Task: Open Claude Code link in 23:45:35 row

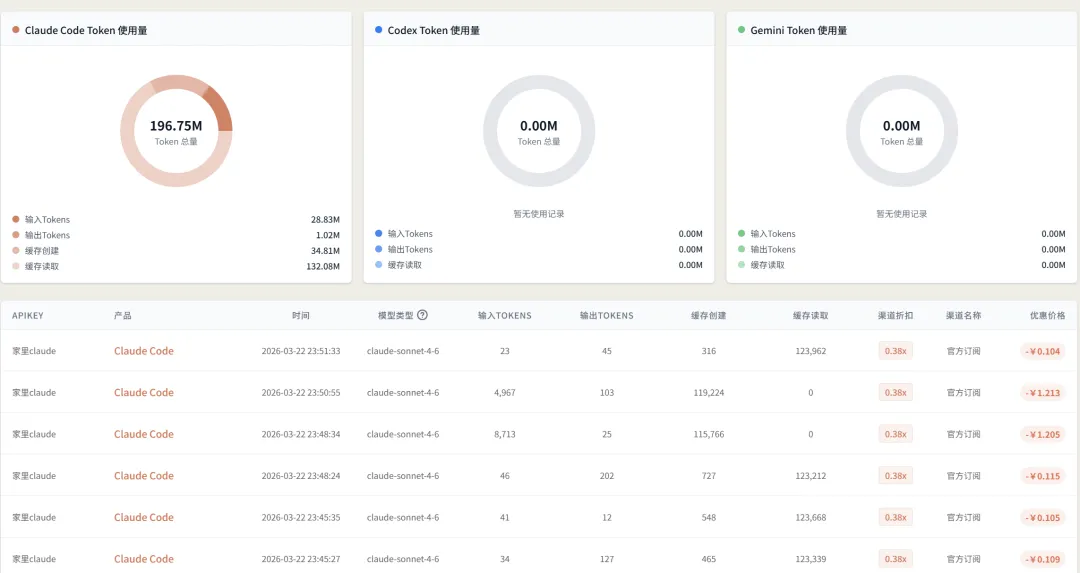Action: pyautogui.click(x=144, y=517)
